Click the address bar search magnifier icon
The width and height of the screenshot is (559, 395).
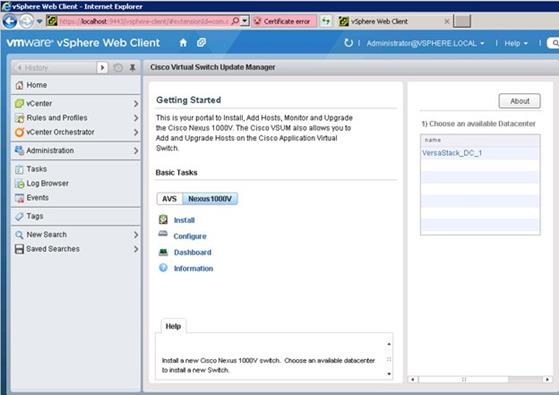coord(235,21)
